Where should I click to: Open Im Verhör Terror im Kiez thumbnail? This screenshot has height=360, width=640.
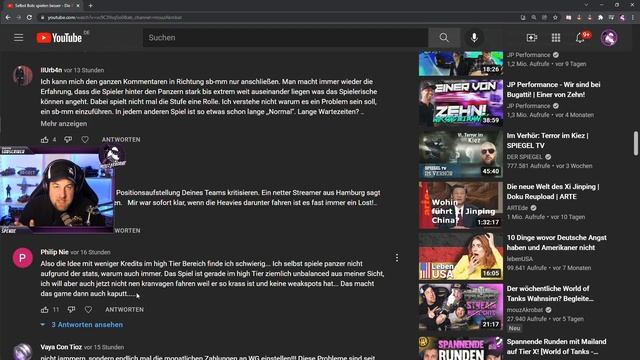(461, 154)
